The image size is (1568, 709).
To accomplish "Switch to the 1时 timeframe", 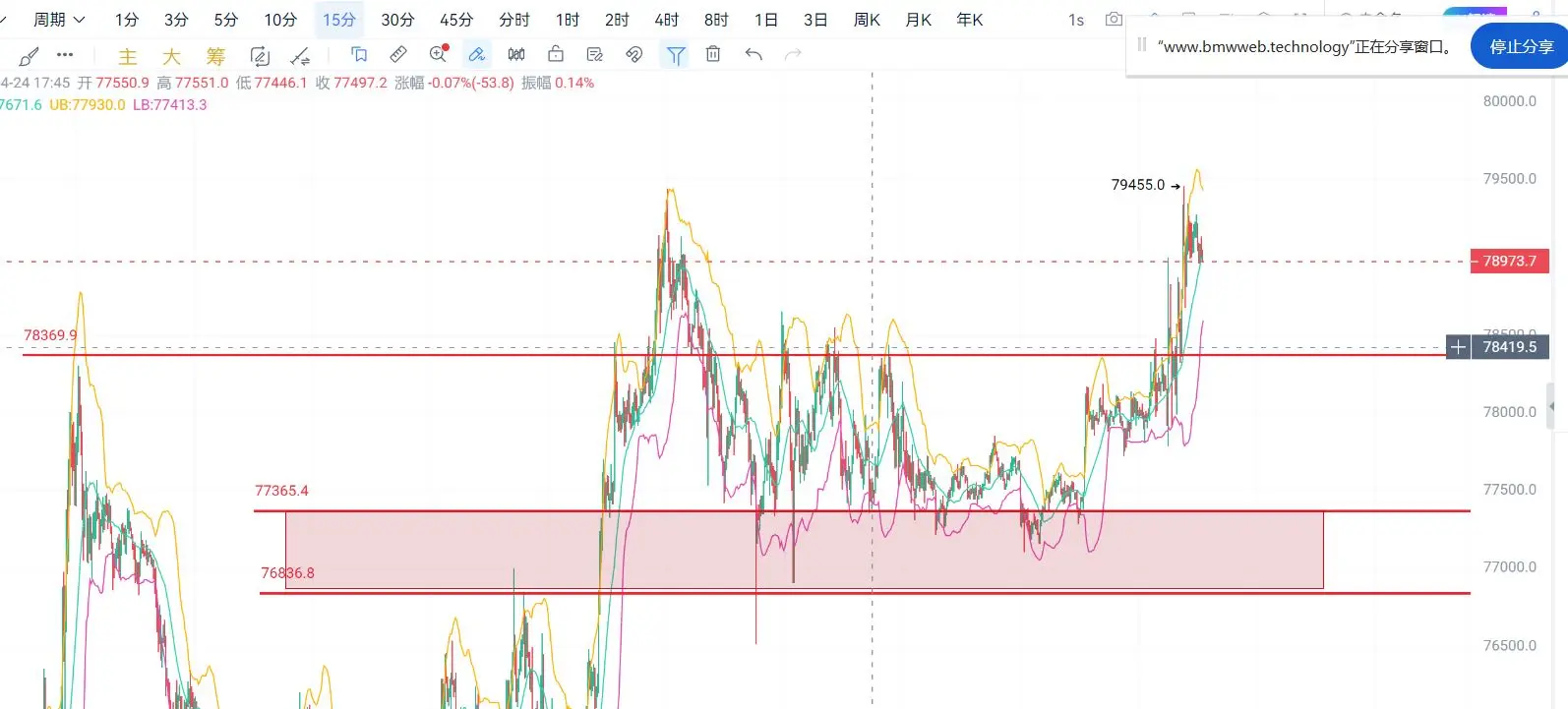I will tap(568, 20).
